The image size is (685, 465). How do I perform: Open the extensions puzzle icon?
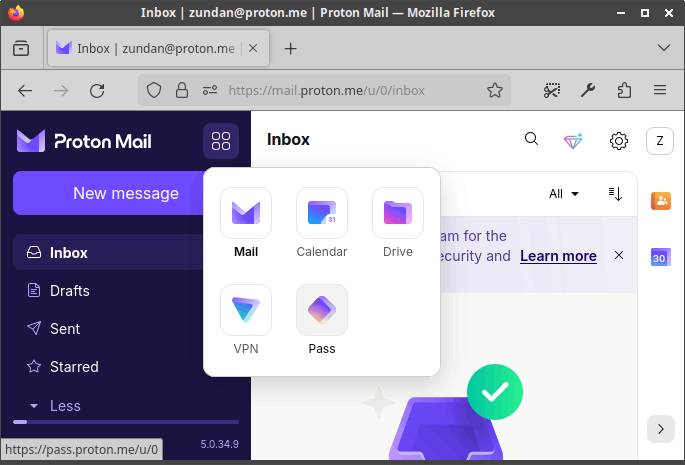pos(624,90)
